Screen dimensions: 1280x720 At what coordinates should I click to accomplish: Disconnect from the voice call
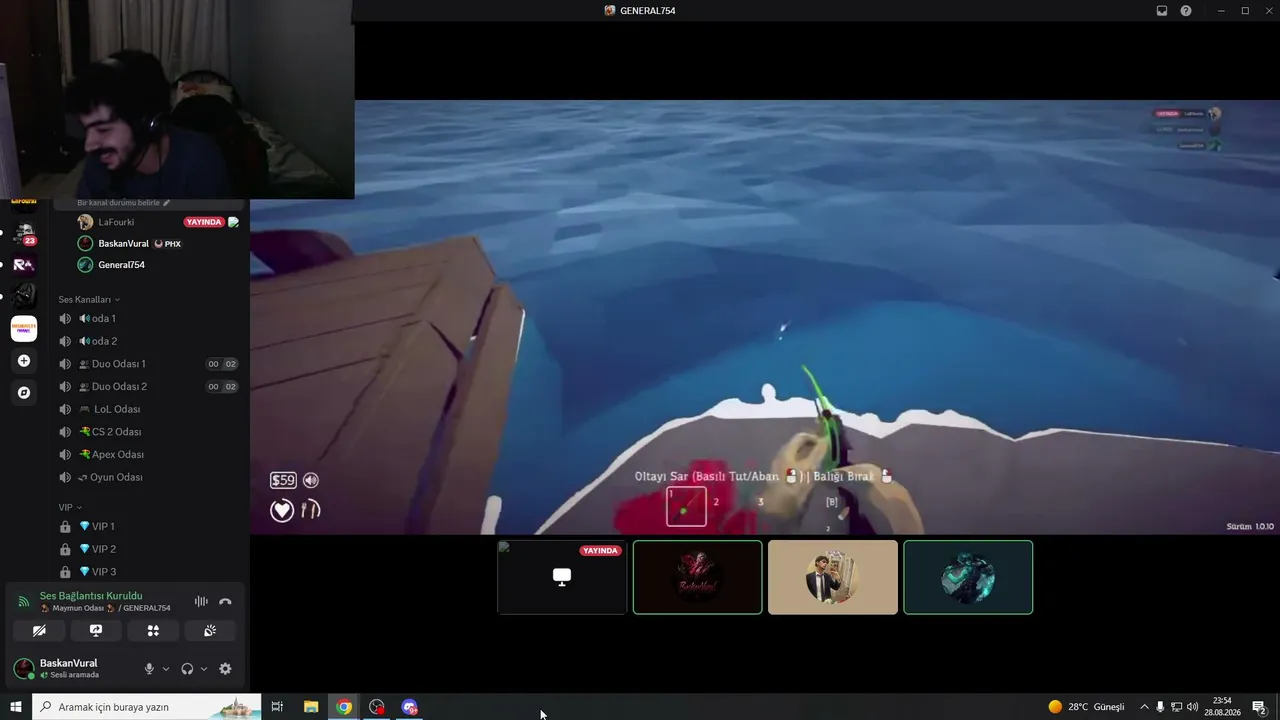225,601
